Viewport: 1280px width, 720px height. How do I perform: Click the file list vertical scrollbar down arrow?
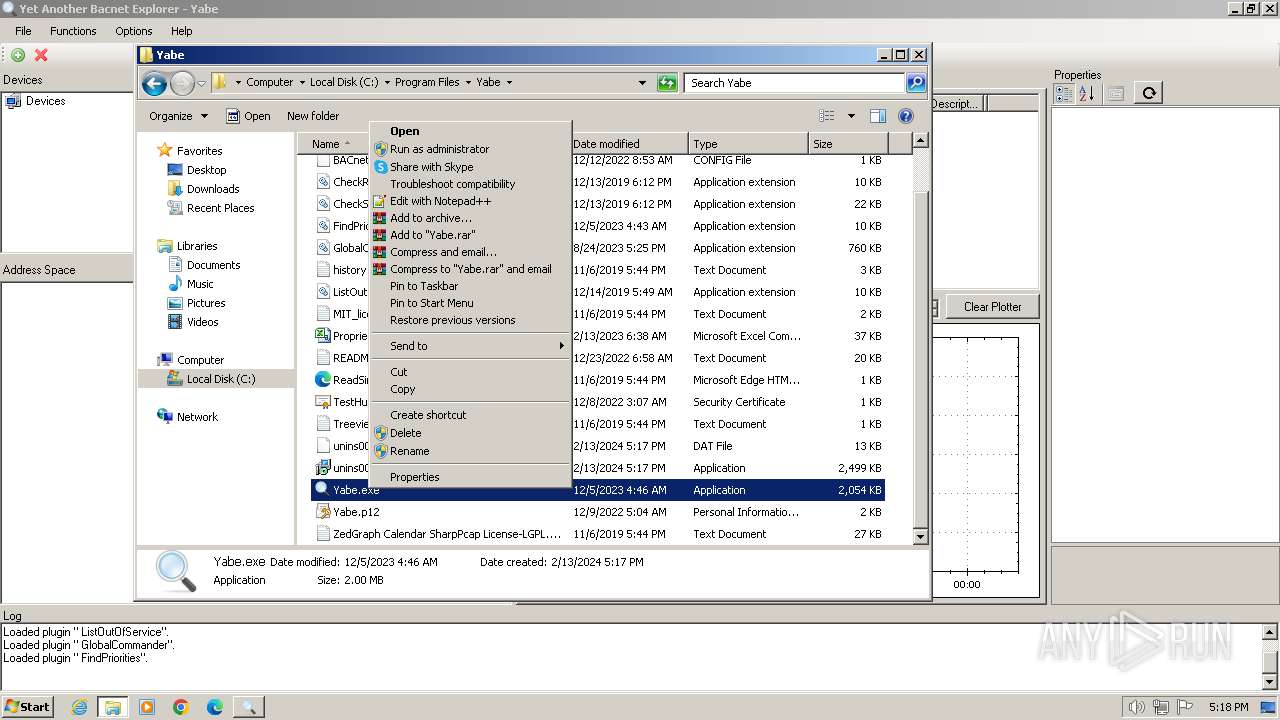(921, 537)
